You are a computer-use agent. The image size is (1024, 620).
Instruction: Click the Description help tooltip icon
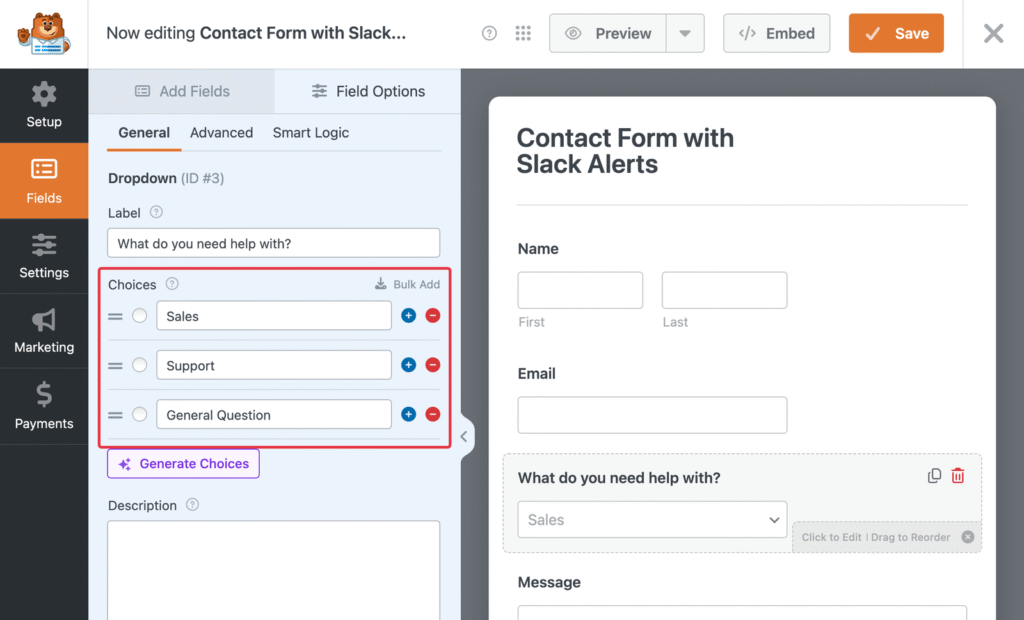192,505
